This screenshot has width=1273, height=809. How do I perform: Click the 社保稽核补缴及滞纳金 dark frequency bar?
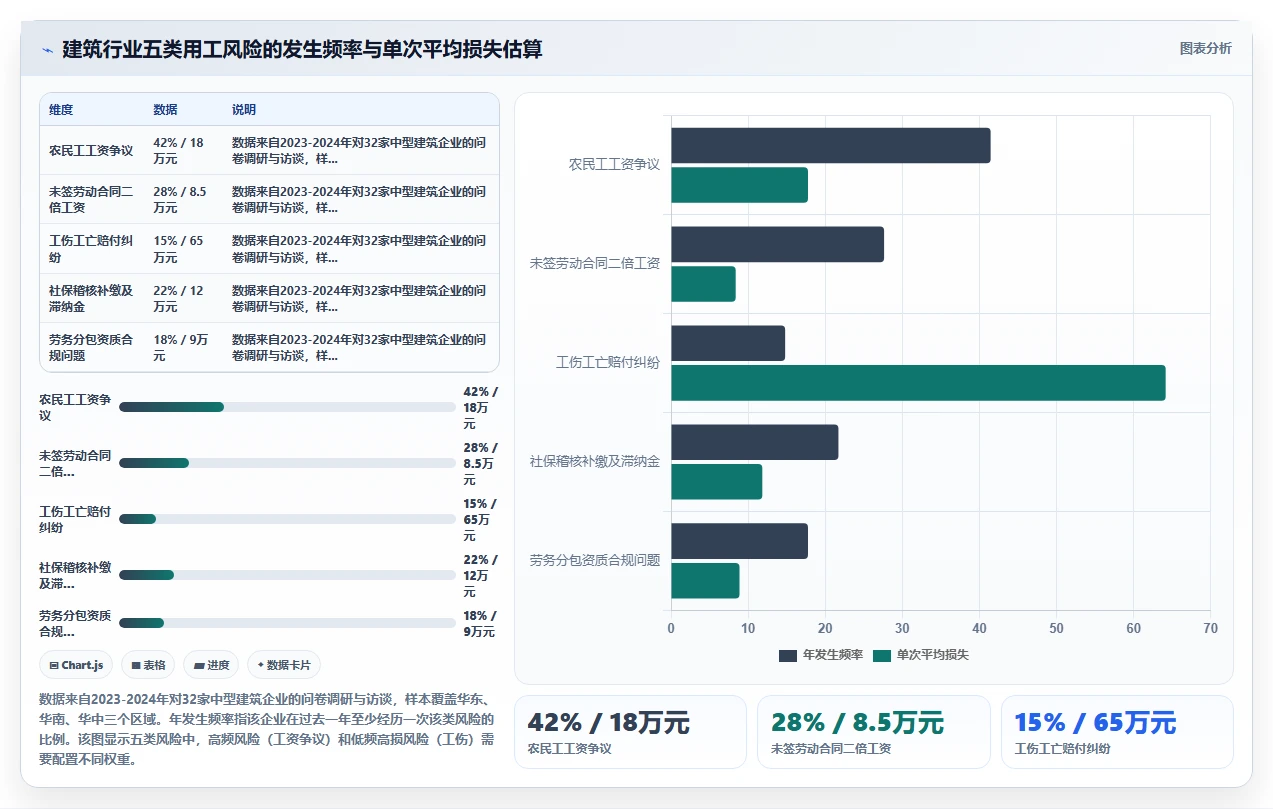pyautogui.click(x=755, y=442)
